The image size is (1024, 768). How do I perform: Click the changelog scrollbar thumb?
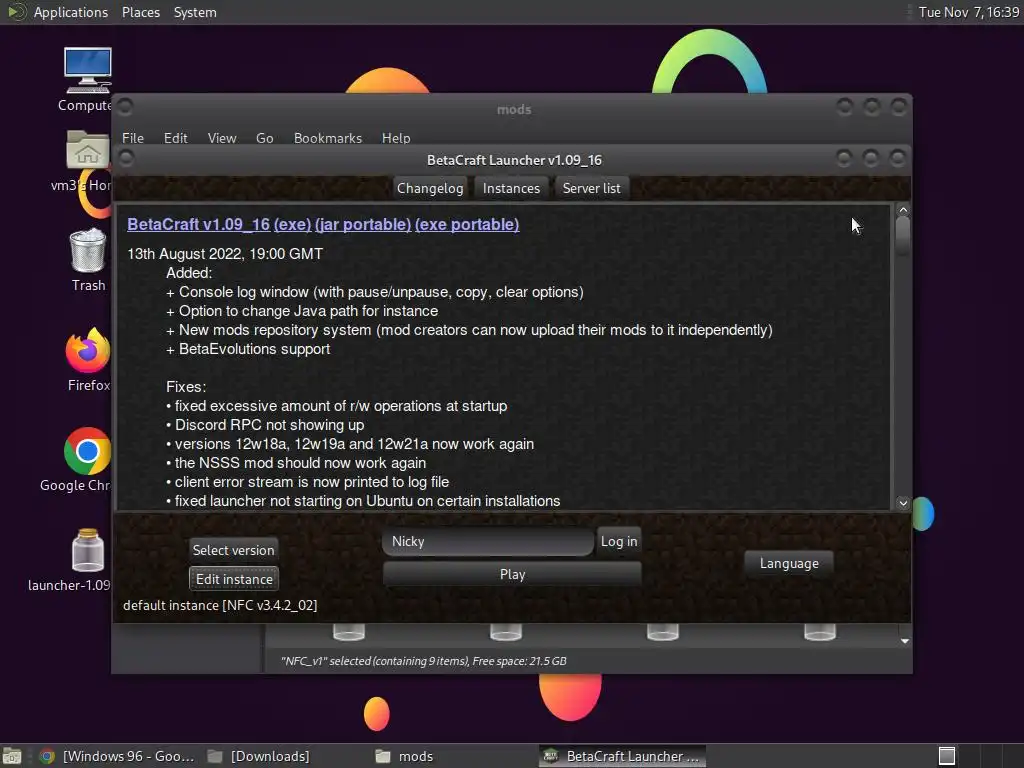point(903,236)
